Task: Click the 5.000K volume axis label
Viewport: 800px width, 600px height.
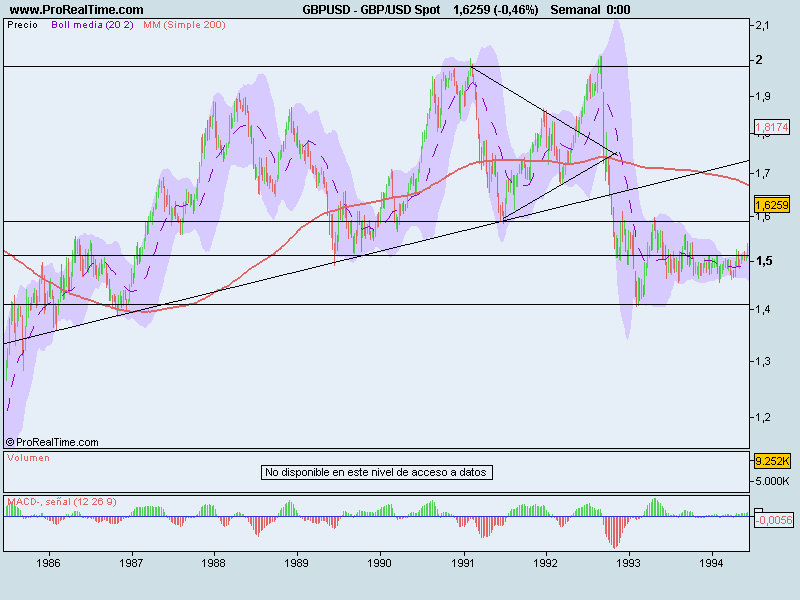Action: (772, 481)
